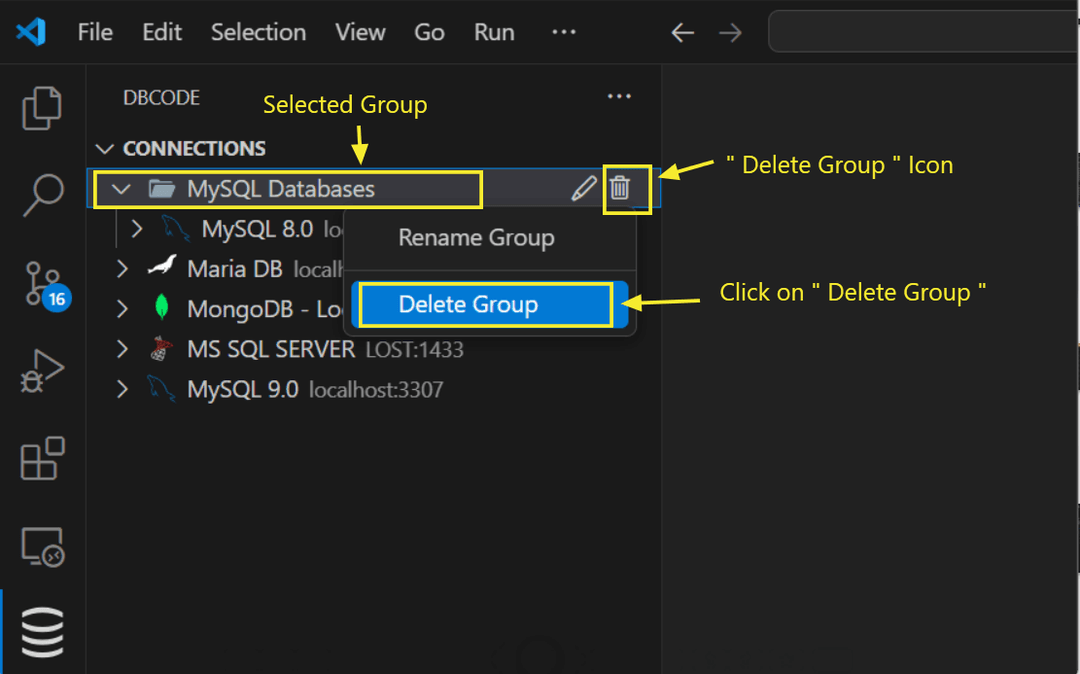
Task: Open the Extensions panel icon
Action: click(41, 458)
